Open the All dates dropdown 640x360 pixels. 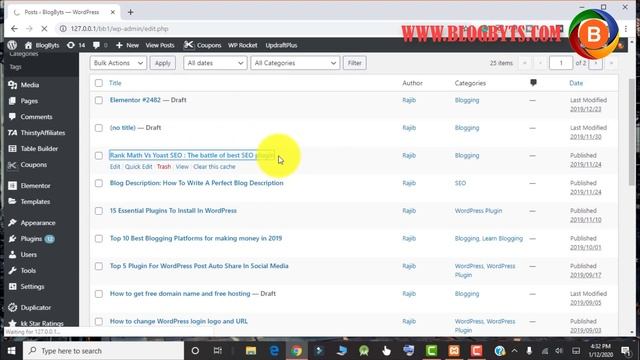(x=215, y=63)
